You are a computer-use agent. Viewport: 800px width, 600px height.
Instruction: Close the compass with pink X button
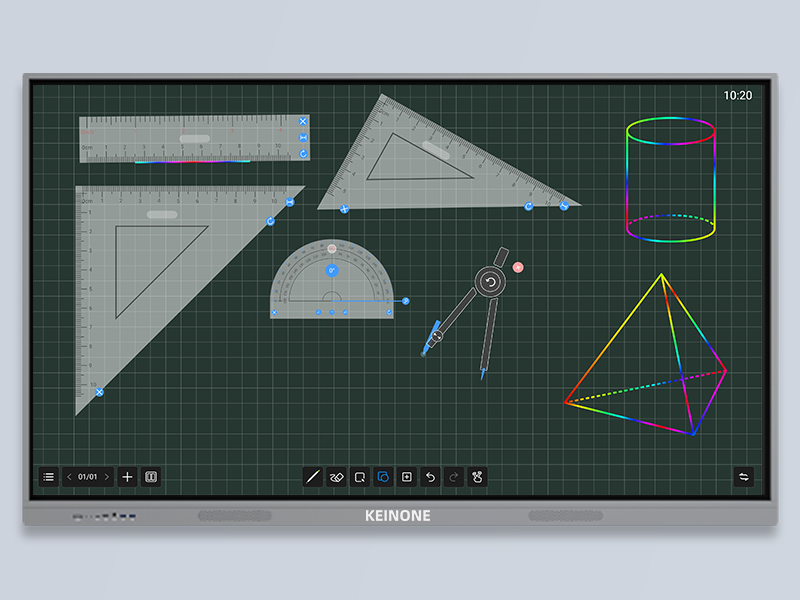518,267
